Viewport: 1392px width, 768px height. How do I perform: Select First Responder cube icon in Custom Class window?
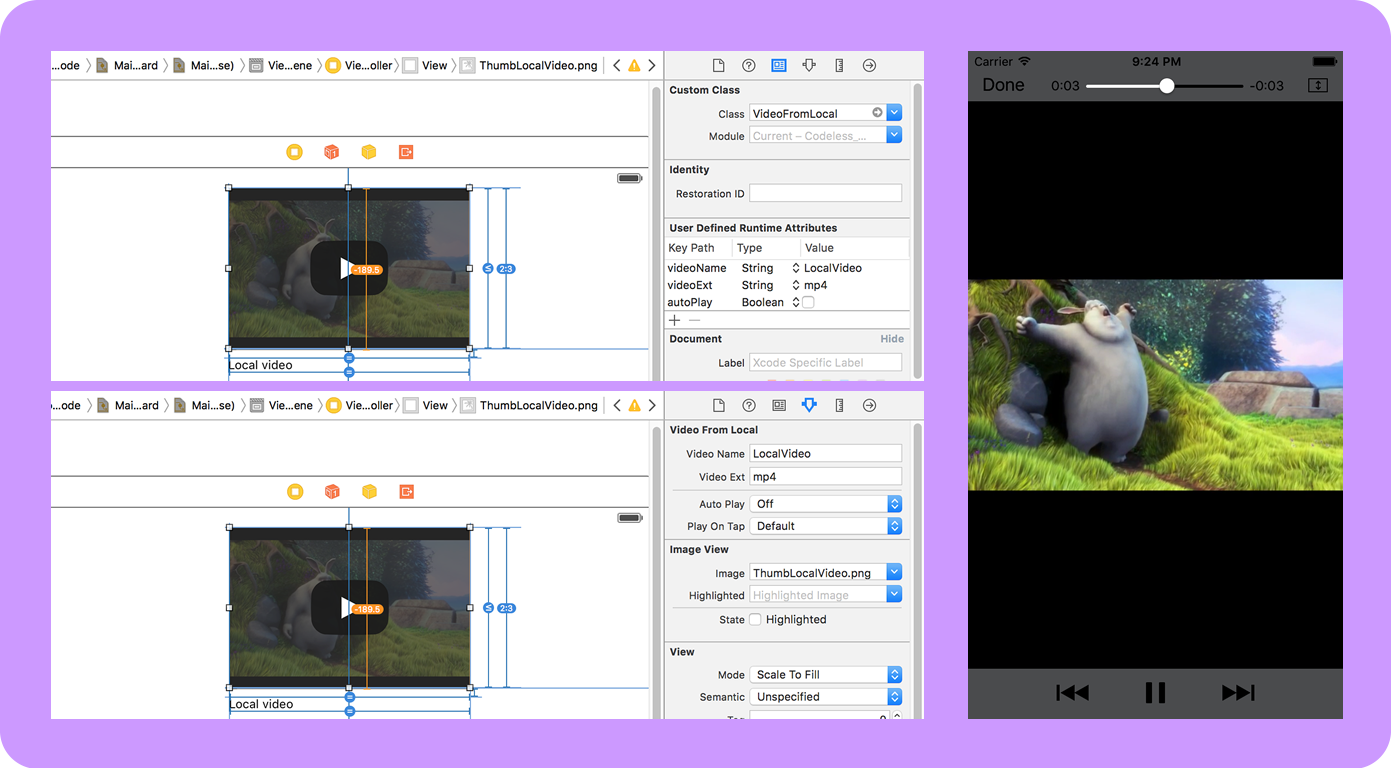click(331, 152)
